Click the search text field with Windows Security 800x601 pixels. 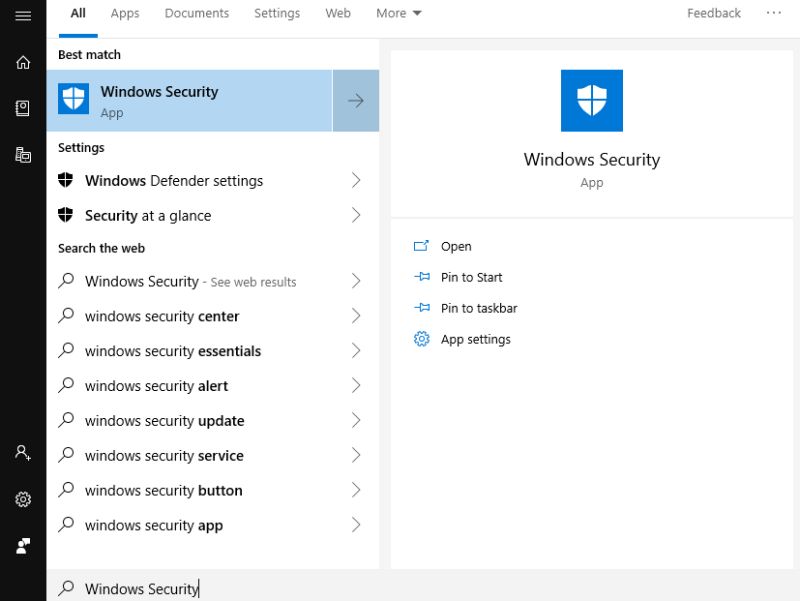(x=423, y=588)
